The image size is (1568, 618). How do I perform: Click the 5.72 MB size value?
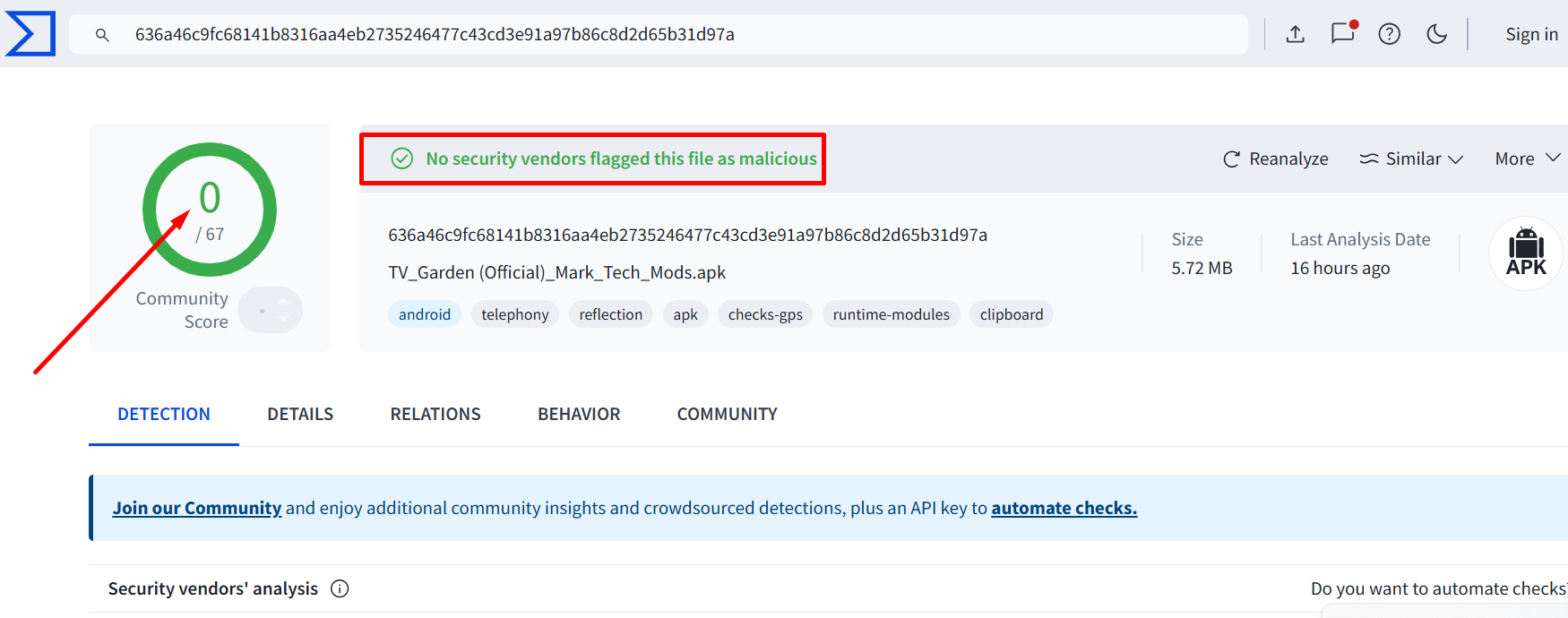(1202, 268)
